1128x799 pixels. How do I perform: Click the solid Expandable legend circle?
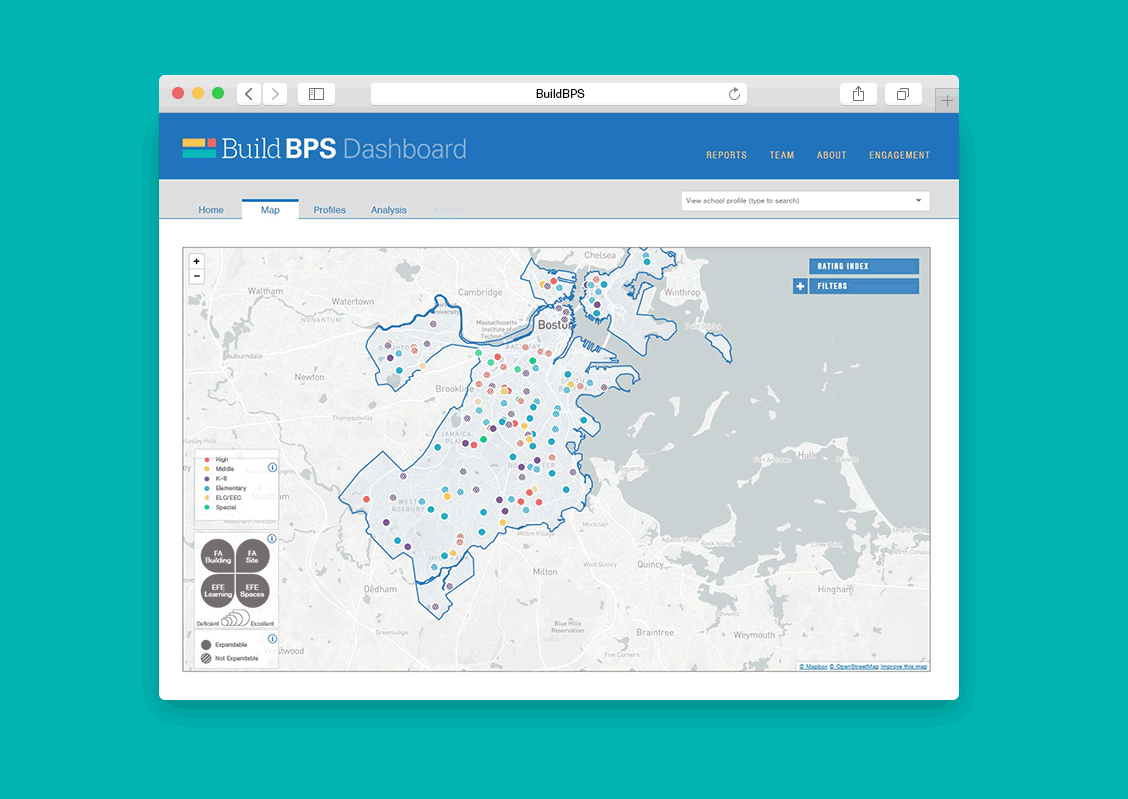pos(206,645)
